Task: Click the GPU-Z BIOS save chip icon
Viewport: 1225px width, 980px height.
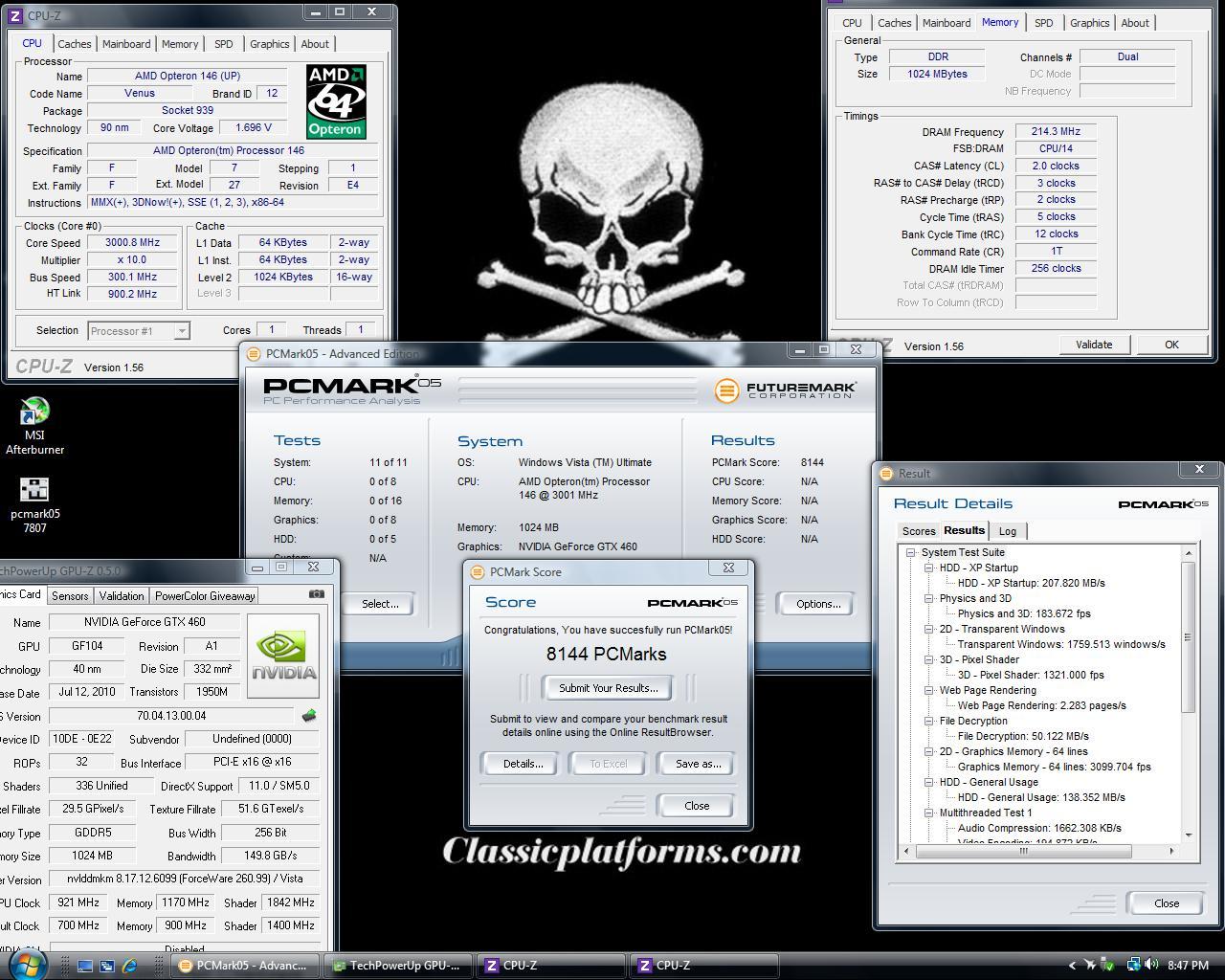Action: pyautogui.click(x=309, y=715)
